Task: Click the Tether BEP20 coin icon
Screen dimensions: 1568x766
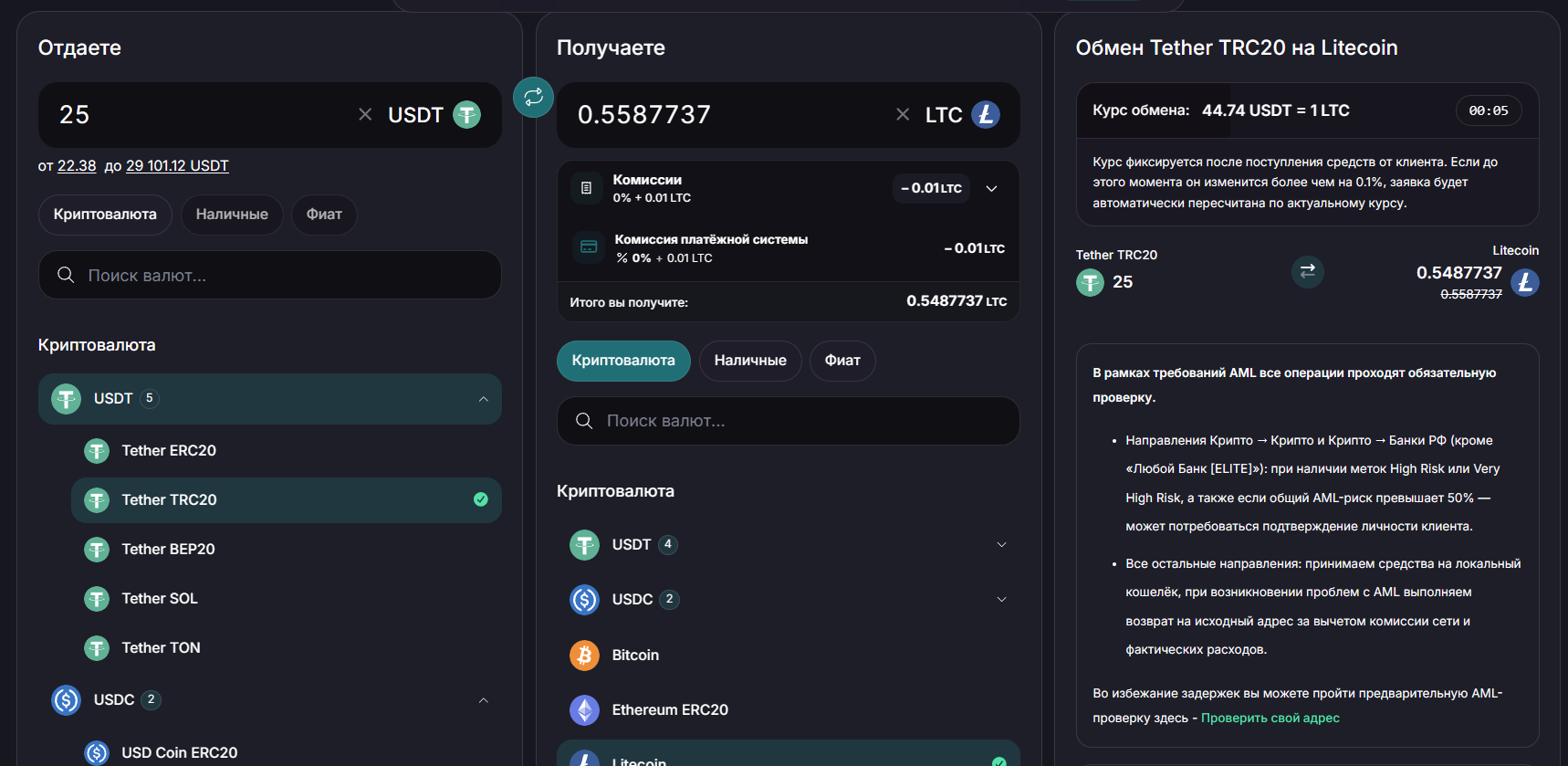Action: (x=97, y=549)
